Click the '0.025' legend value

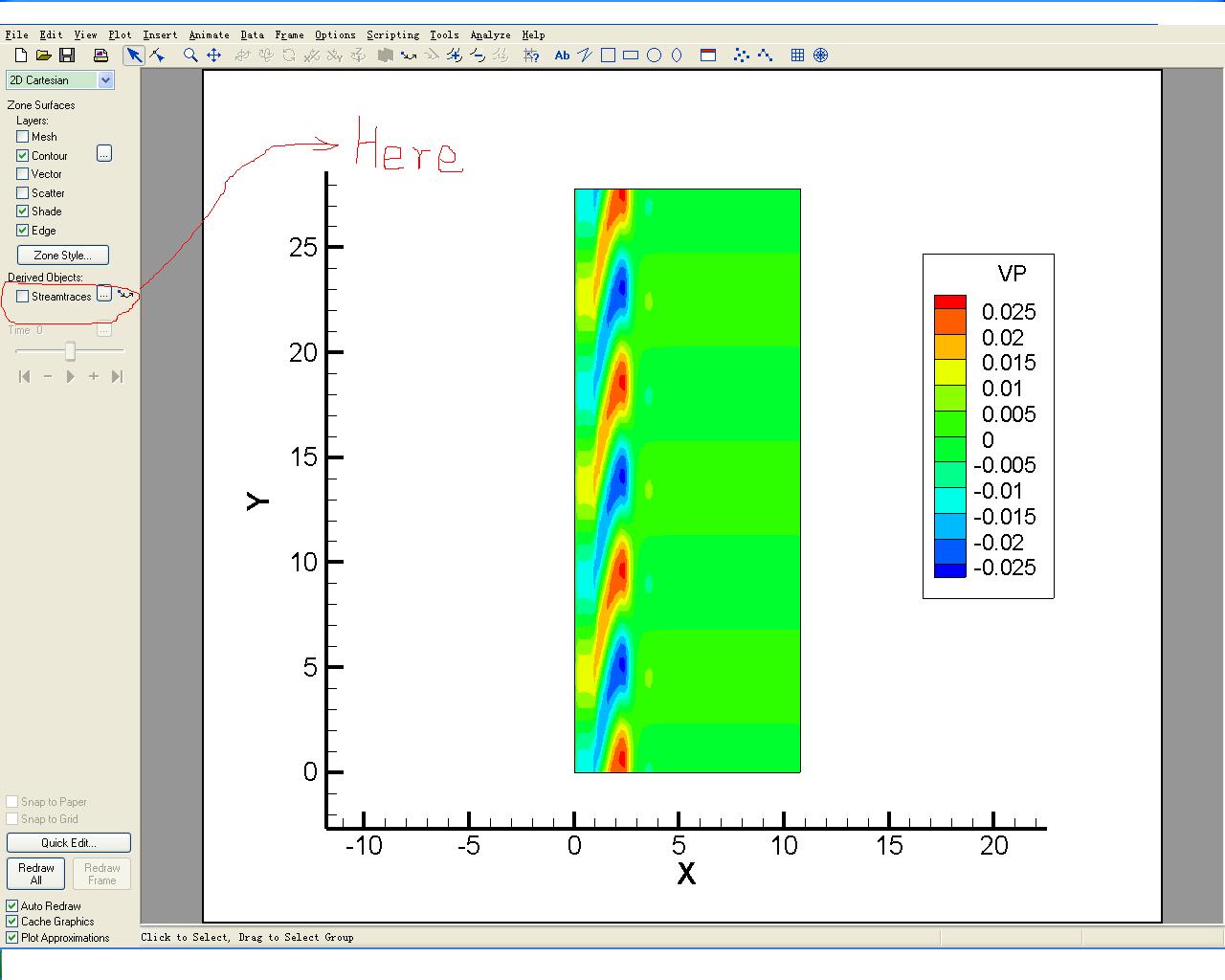(x=1009, y=312)
